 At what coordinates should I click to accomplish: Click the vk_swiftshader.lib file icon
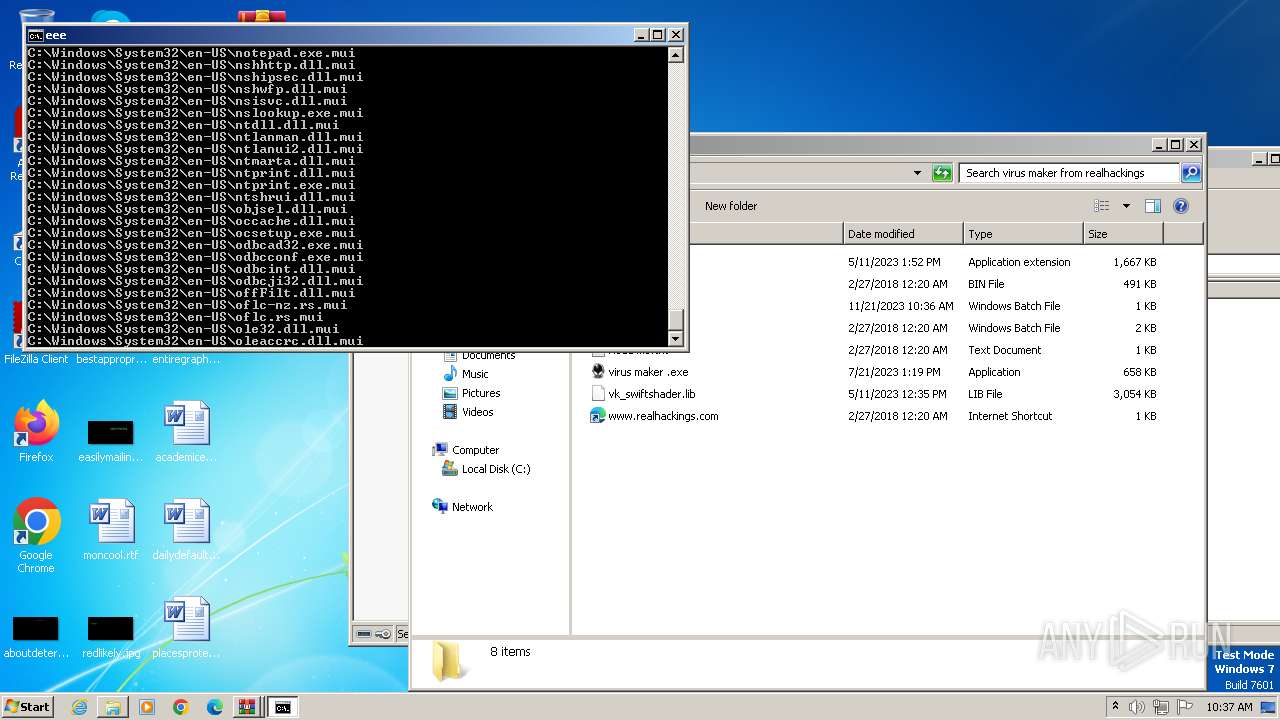[x=598, y=394]
